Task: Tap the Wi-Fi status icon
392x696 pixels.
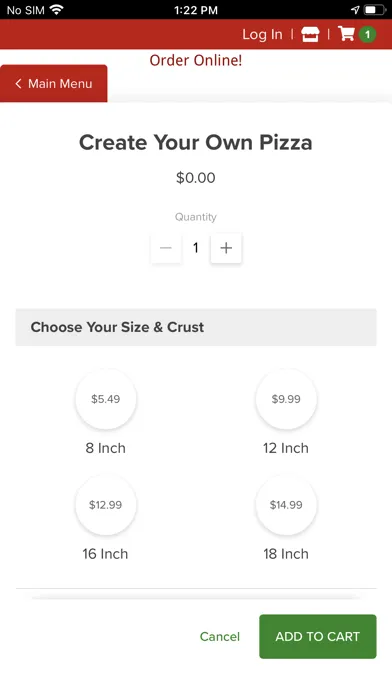Action: [x=57, y=10]
